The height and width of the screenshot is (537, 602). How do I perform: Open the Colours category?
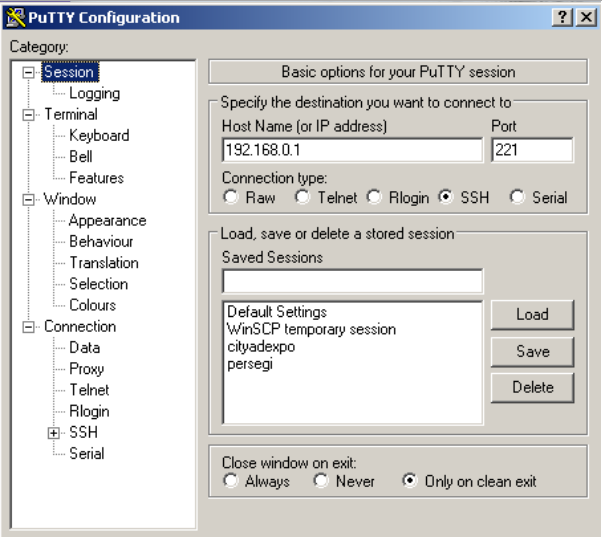point(93,305)
